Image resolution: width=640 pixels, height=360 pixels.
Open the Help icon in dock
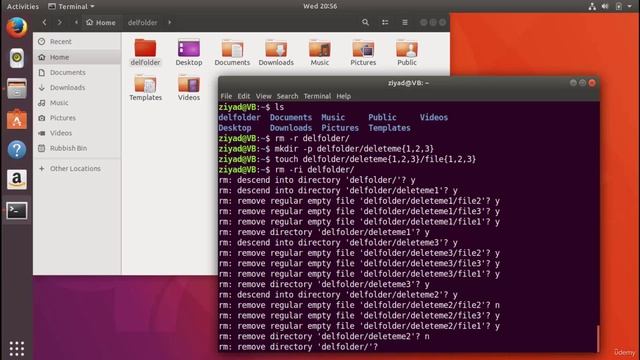click(17, 150)
